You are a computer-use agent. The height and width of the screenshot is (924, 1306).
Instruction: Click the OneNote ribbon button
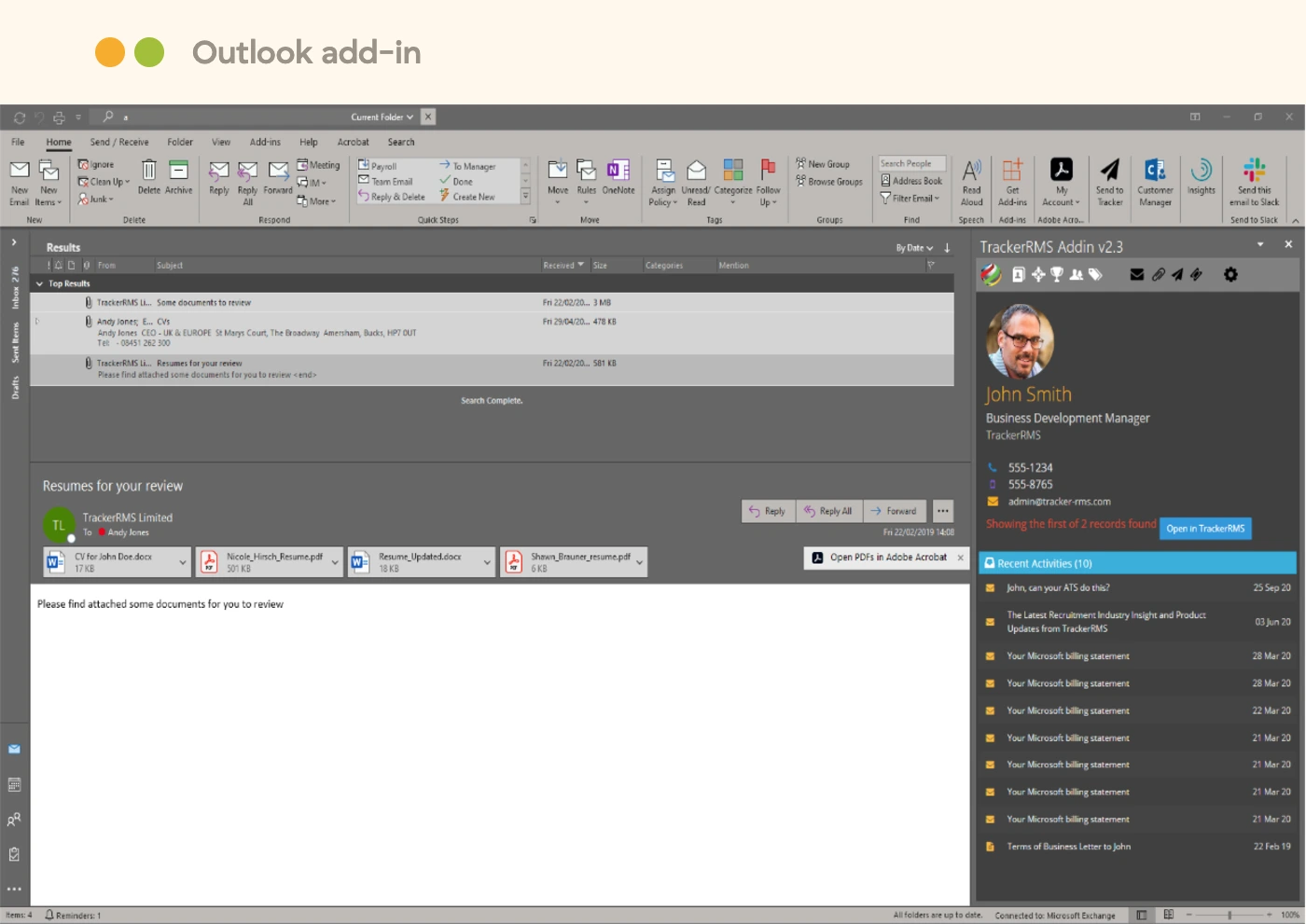(x=618, y=177)
